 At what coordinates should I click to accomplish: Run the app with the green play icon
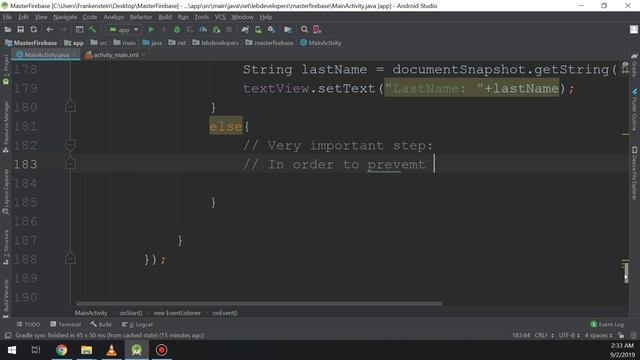tap(151, 29)
